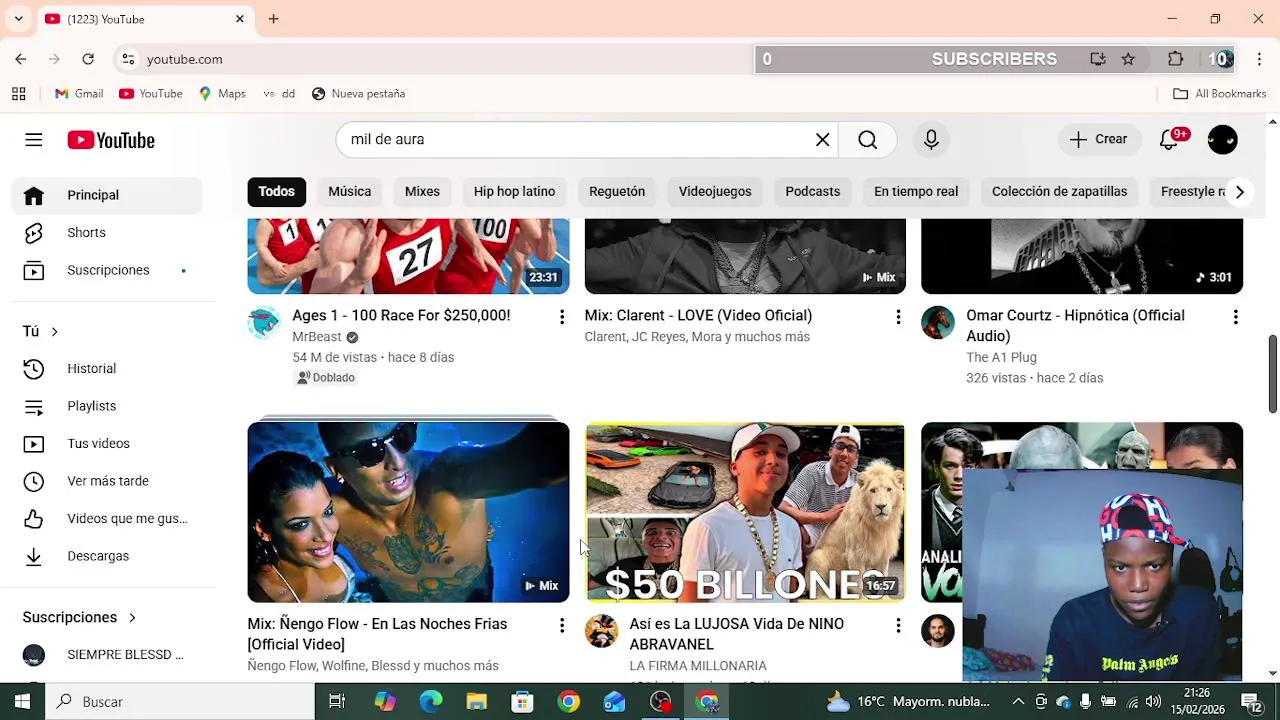Open Shorts in the sidebar

click(107, 233)
